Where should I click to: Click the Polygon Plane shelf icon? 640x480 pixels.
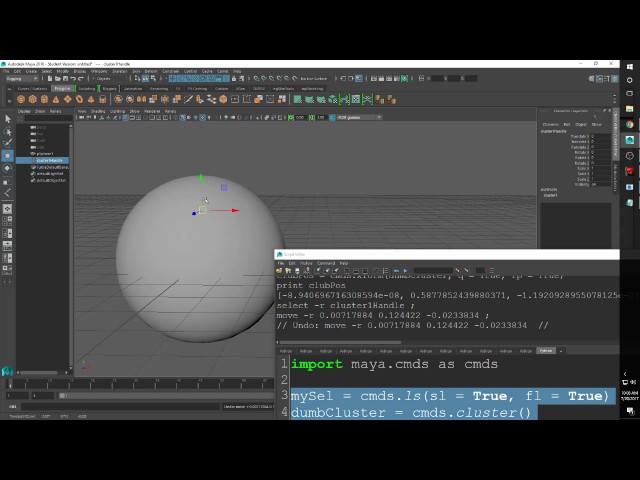[x=68, y=99]
